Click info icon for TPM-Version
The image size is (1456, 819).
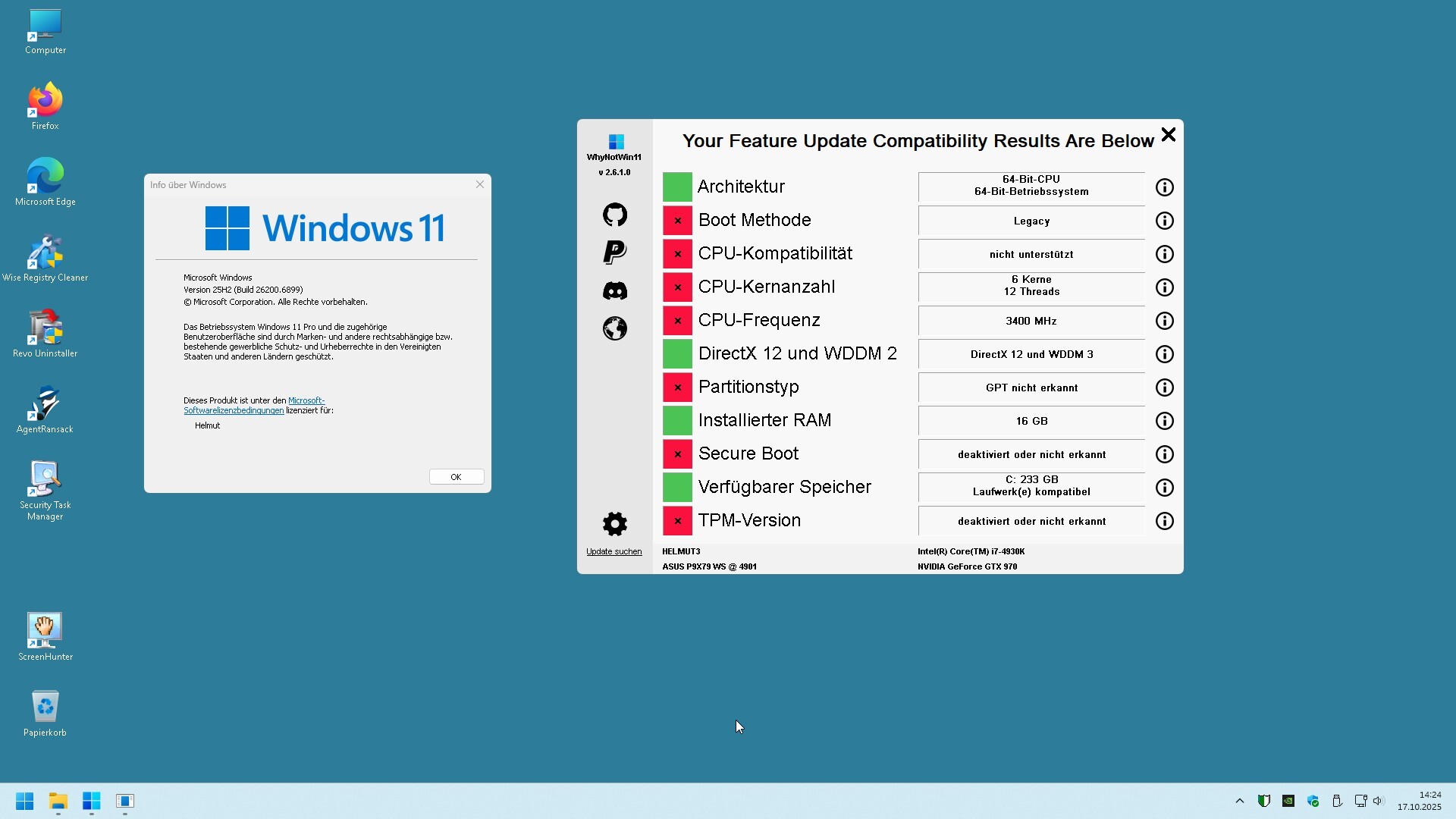1164,521
